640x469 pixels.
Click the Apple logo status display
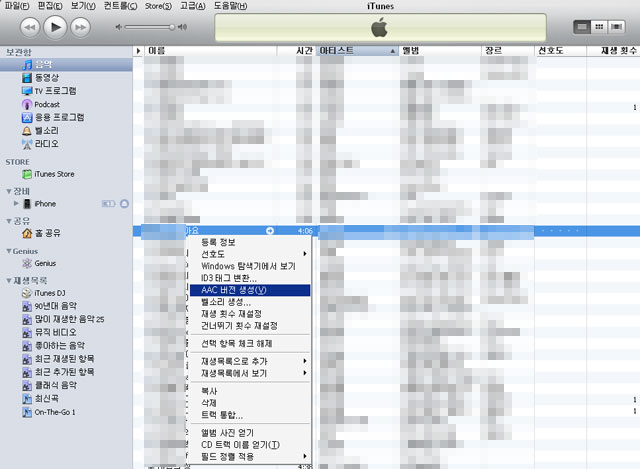pyautogui.click(x=380, y=27)
